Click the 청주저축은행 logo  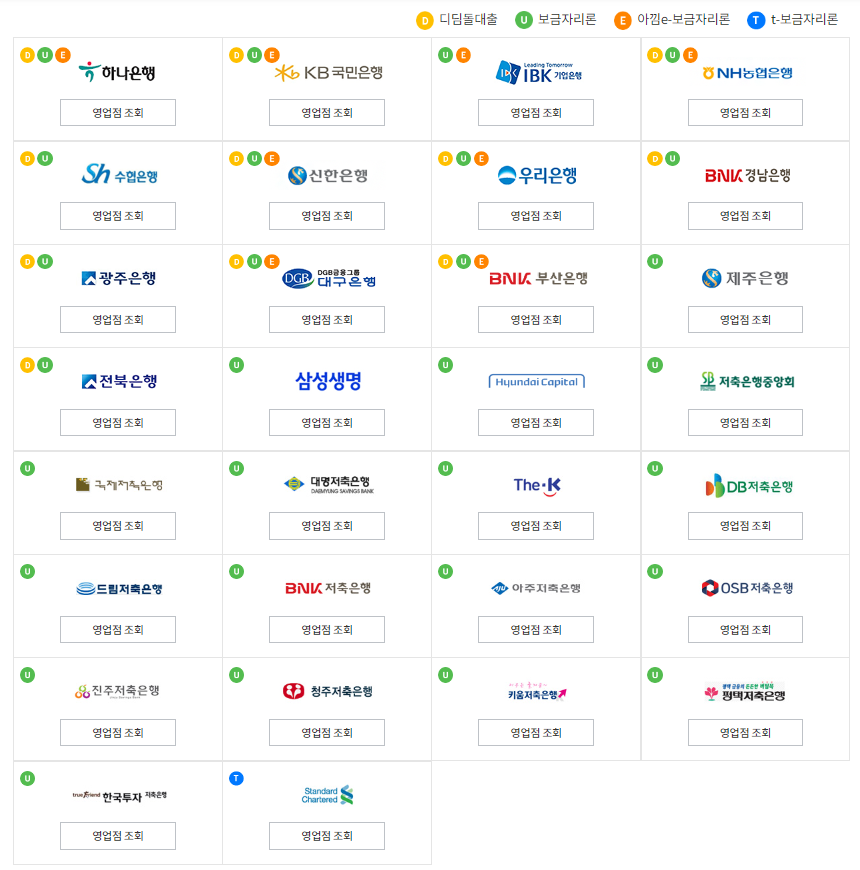pyautogui.click(x=327, y=691)
